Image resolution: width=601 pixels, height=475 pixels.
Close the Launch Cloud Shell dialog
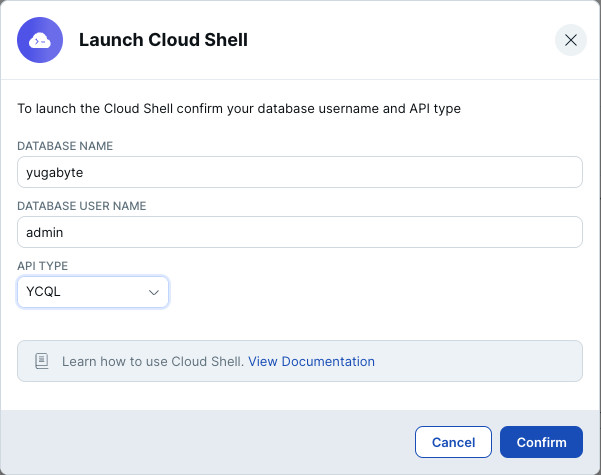click(571, 40)
